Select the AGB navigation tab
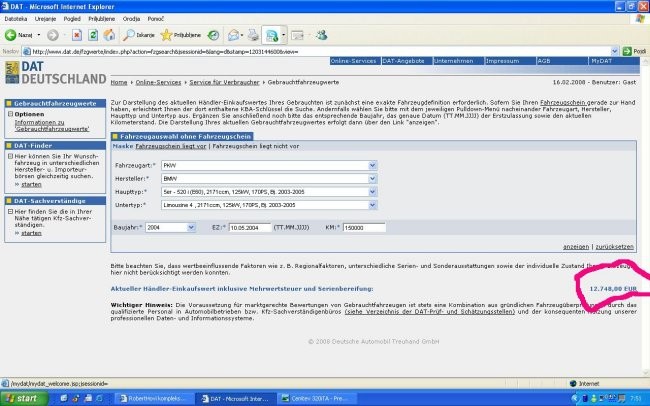The height and width of the screenshot is (406, 650). [562, 61]
